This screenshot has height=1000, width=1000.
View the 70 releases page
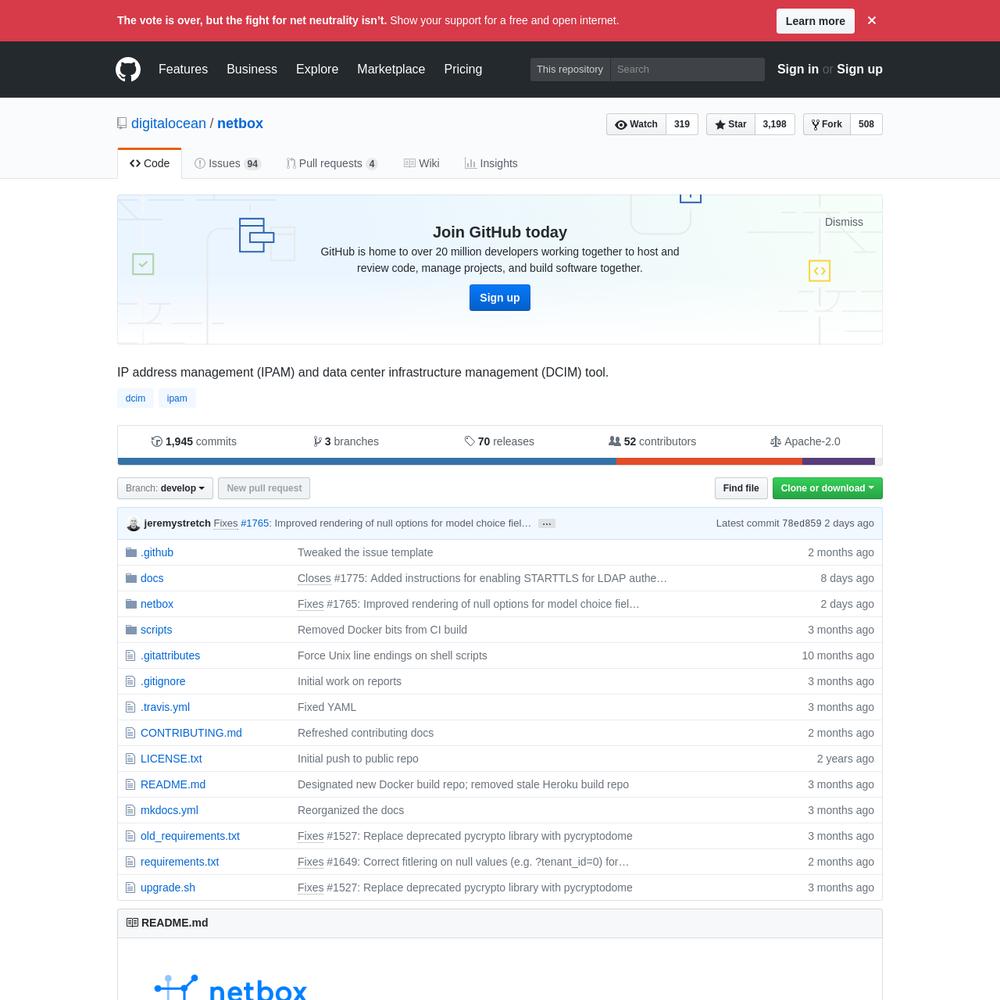[x=499, y=441]
